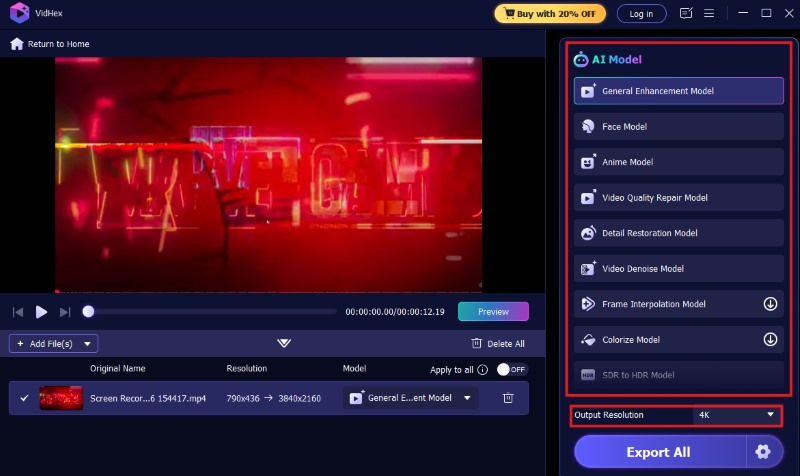Toggle the Apply to all switch
800x476 pixels.
coord(511,369)
